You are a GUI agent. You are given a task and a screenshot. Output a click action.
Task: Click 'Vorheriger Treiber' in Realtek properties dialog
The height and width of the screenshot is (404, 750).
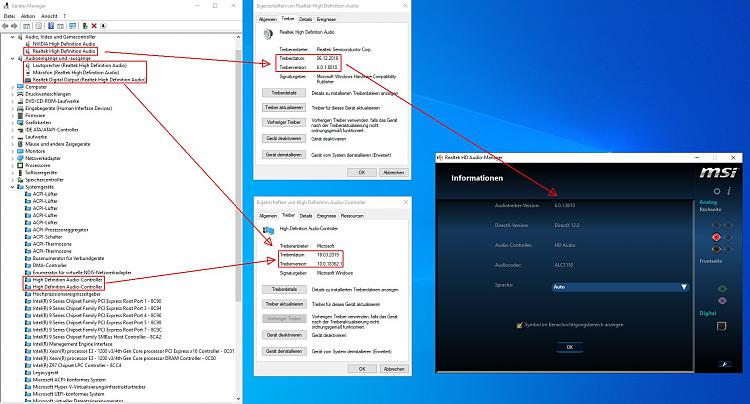coord(284,122)
